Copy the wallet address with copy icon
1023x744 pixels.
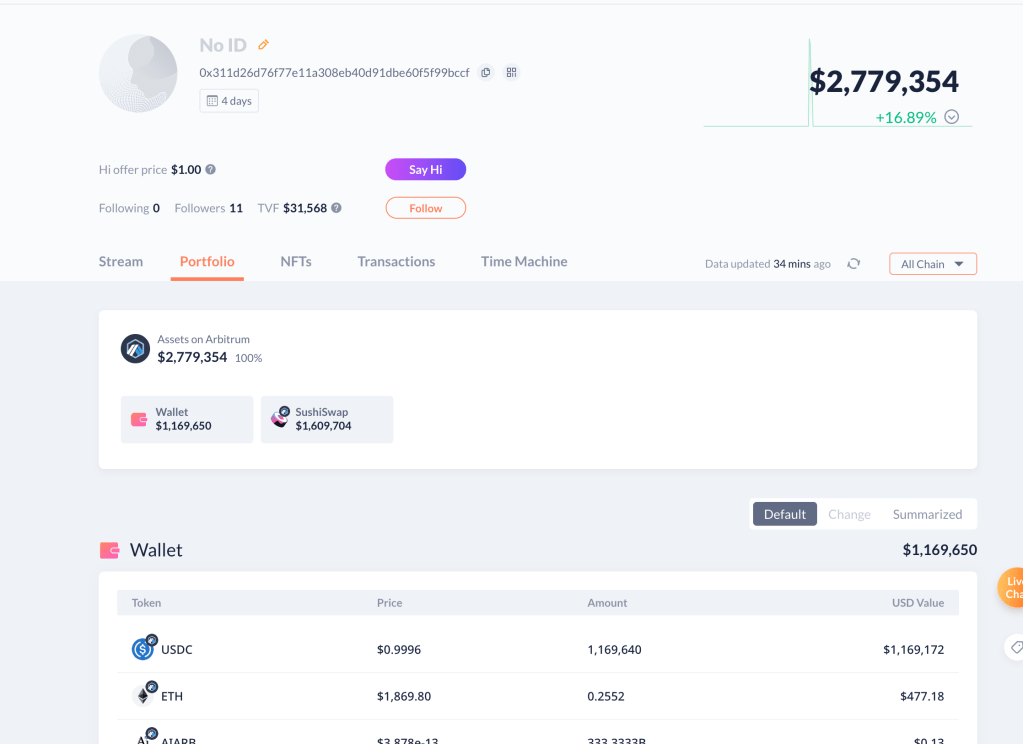coord(486,73)
